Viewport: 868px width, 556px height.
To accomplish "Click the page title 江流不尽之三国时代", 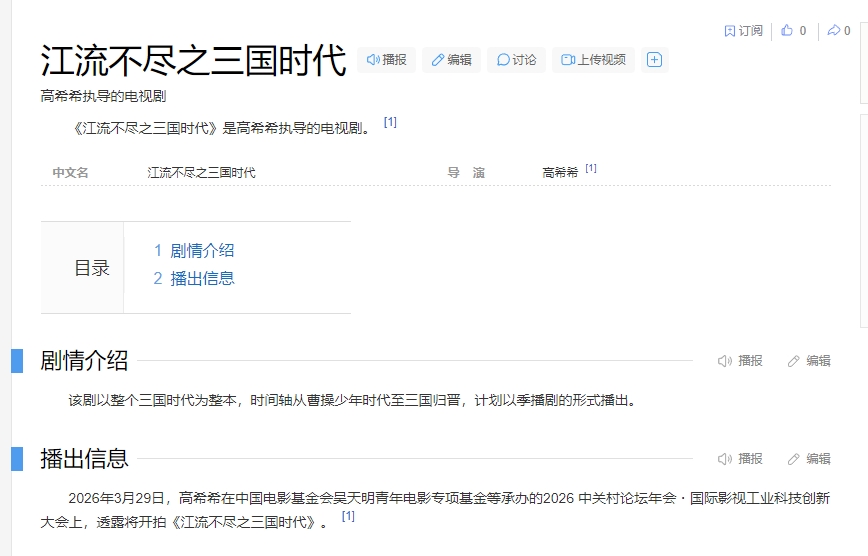I will (x=193, y=60).
